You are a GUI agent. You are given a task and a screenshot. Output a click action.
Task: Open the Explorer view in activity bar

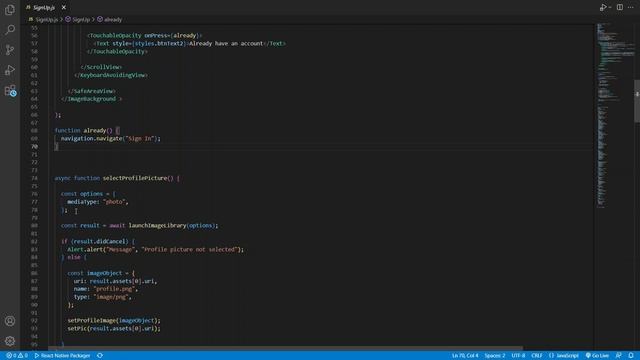tap(10, 9)
